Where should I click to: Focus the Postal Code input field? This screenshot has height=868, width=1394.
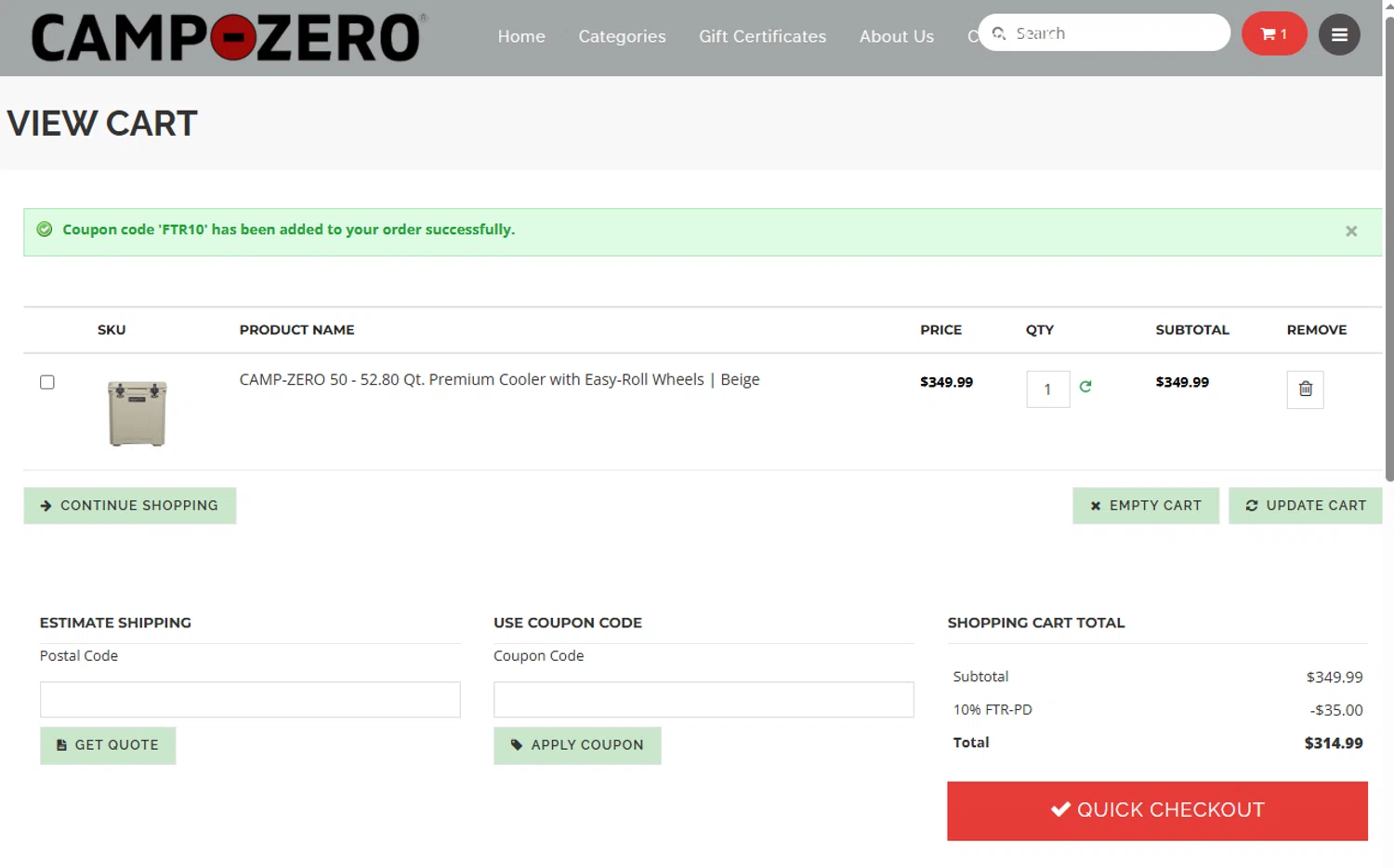pyautogui.click(x=250, y=700)
